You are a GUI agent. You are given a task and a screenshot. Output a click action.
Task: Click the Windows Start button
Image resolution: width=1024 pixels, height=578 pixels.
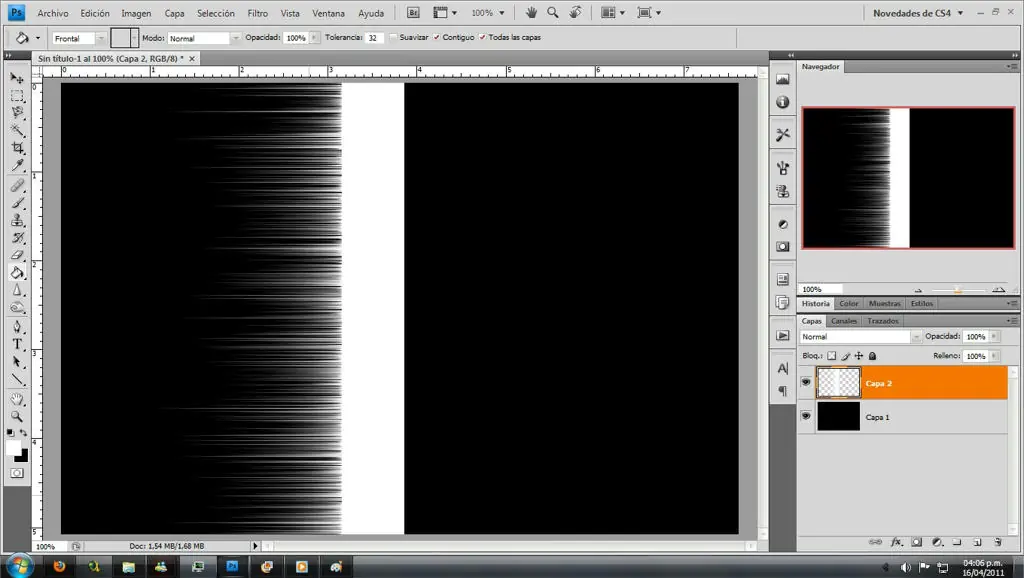[x=19, y=566]
